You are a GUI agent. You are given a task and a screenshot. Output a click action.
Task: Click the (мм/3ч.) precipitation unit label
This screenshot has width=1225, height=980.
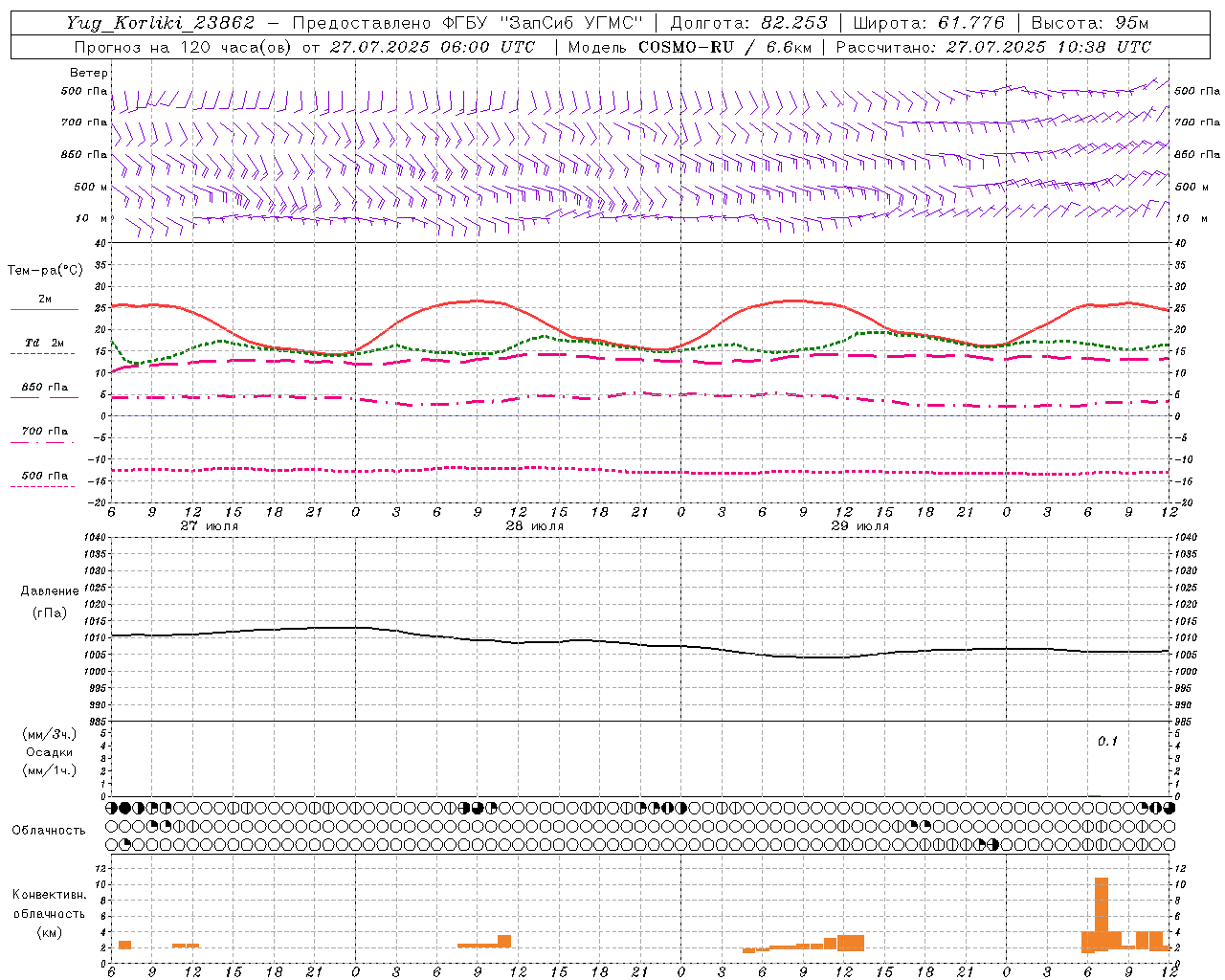[50, 734]
